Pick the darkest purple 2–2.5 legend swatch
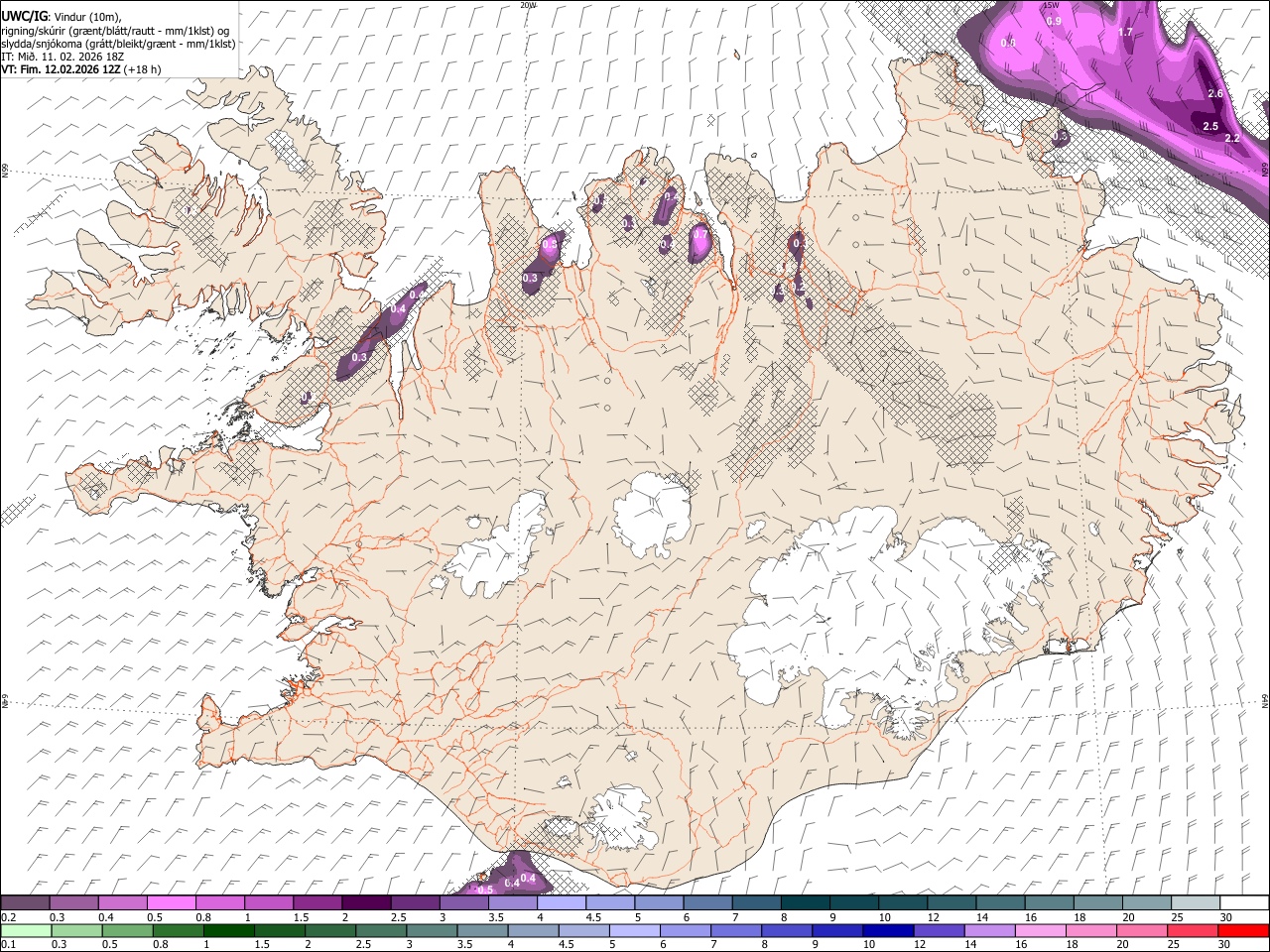Screen dimensions: 1270x952 365,902
